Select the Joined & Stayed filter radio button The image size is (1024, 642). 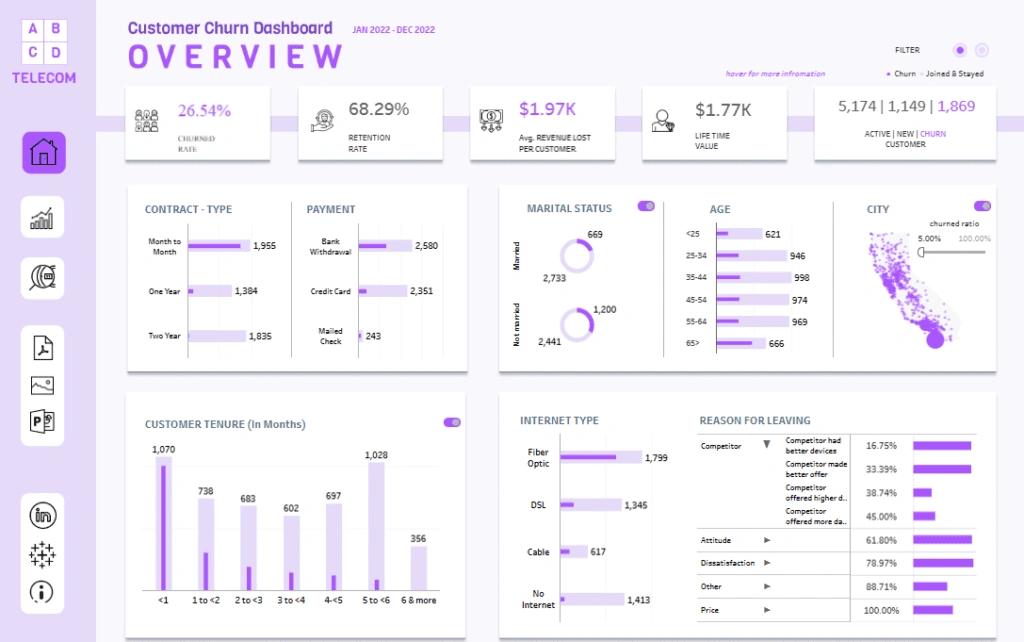pyautogui.click(x=982, y=50)
